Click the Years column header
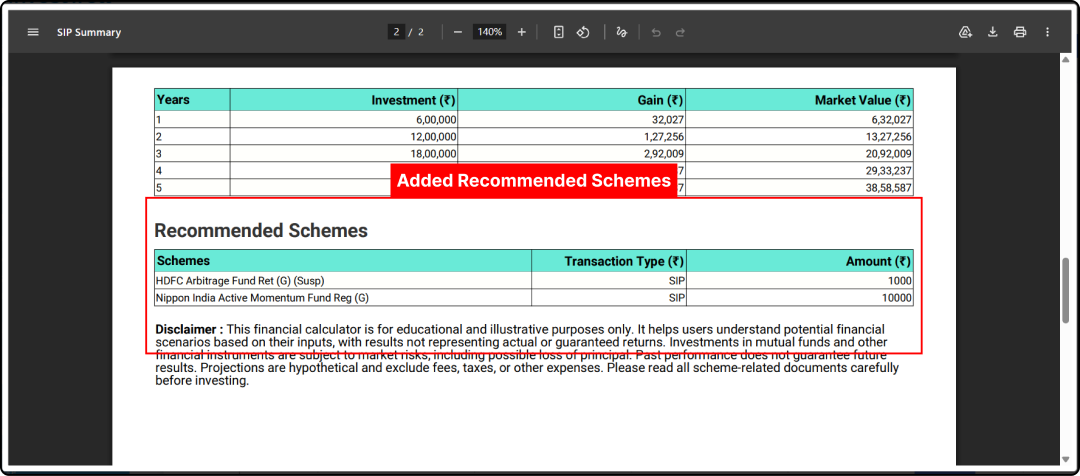 point(192,100)
